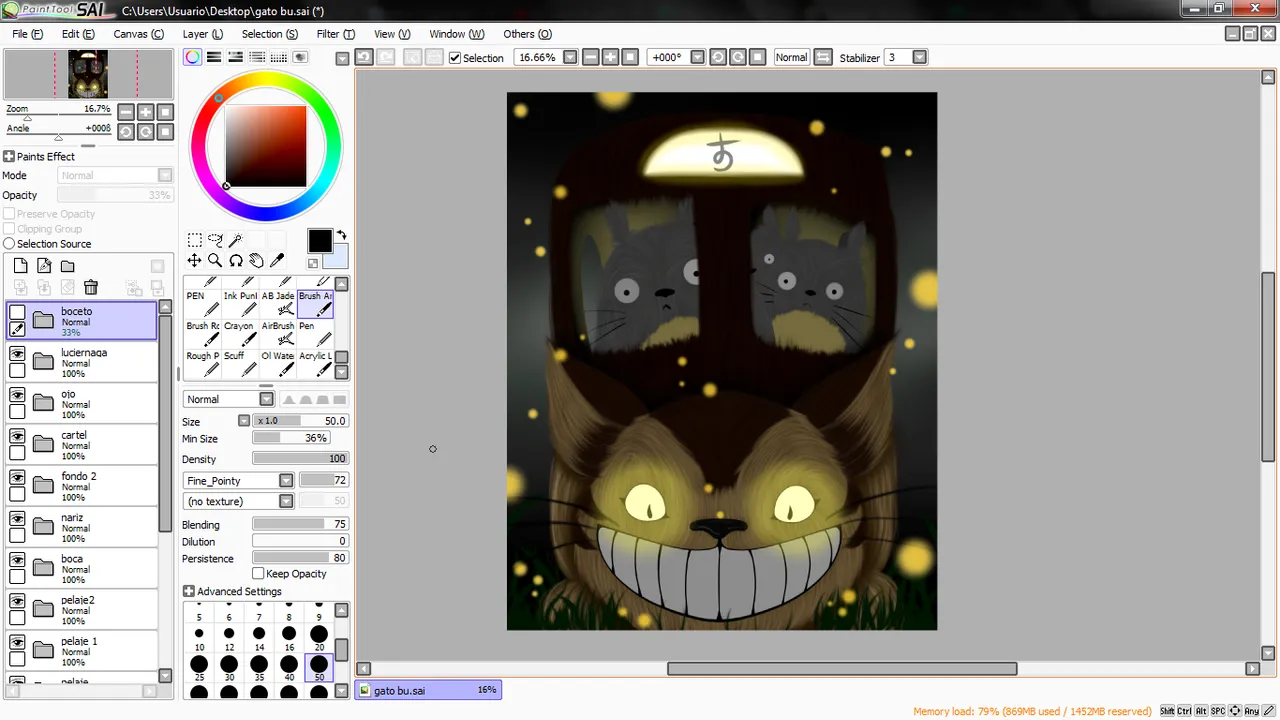Hide the ojo layer folder
The width and height of the screenshot is (1280, 720).
click(17, 394)
